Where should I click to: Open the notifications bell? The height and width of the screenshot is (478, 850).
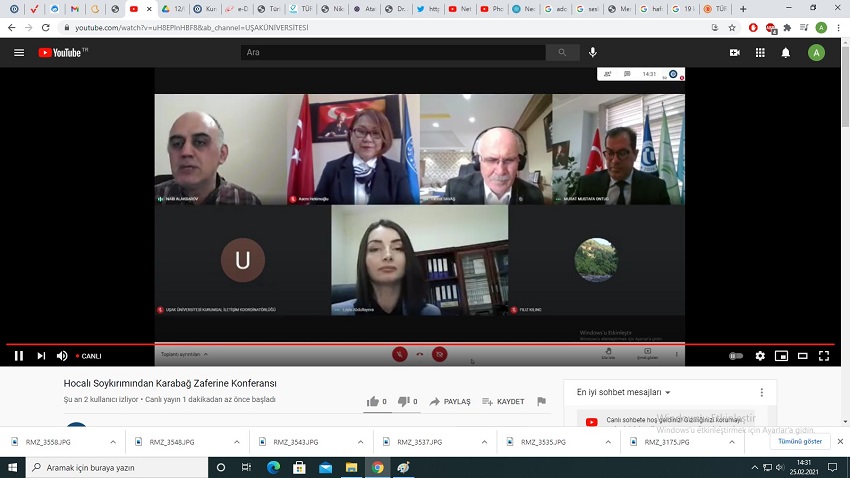click(785, 52)
